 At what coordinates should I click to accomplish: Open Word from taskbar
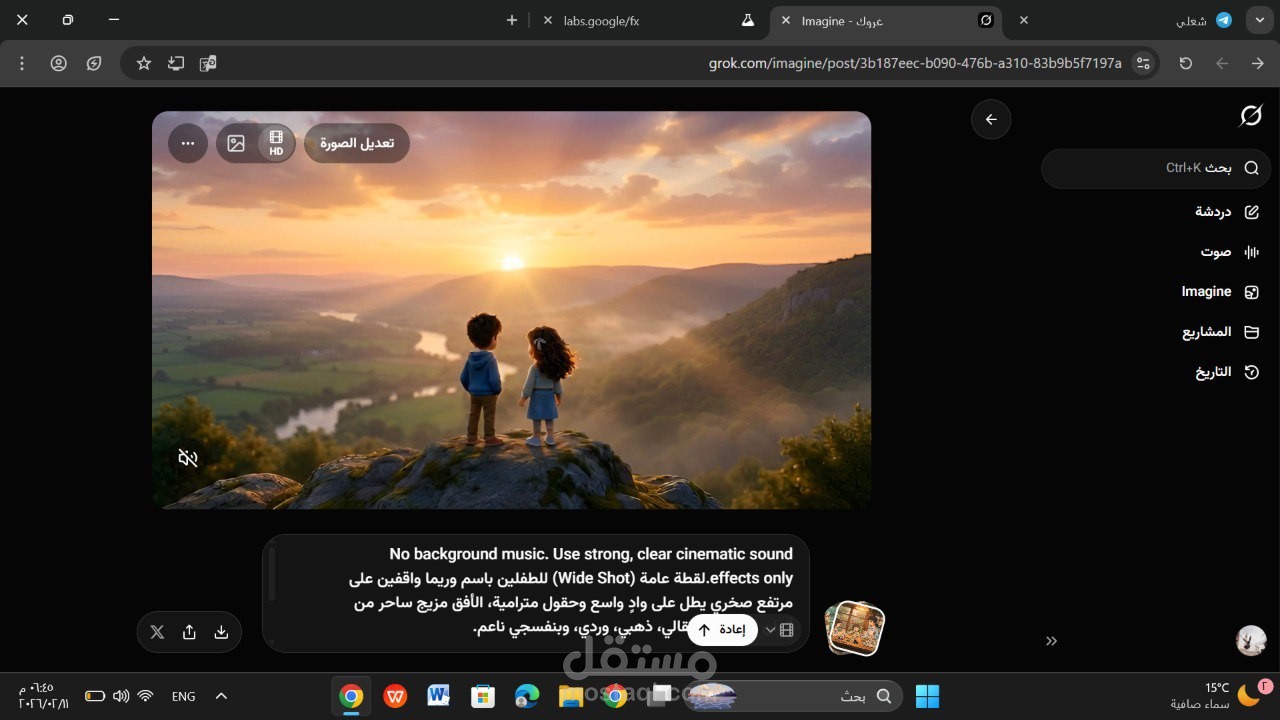click(439, 696)
